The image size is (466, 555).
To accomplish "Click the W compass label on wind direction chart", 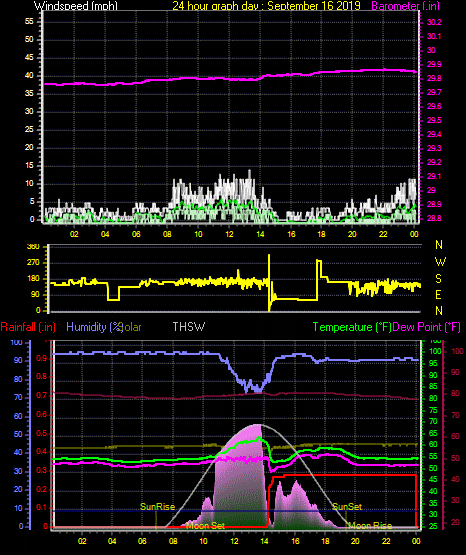I will click(x=440, y=262).
